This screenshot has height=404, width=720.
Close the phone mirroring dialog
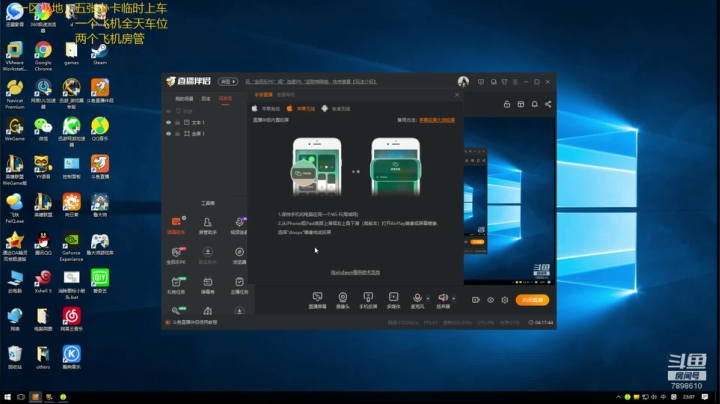pos(457,95)
